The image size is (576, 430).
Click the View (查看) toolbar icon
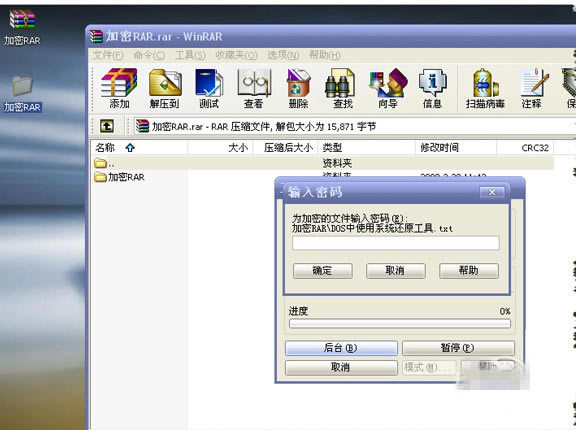coord(253,88)
